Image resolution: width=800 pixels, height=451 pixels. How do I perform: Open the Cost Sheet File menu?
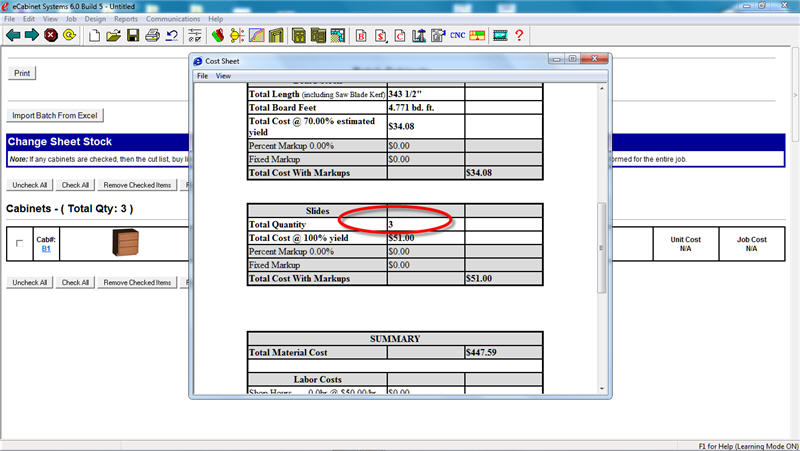point(202,76)
